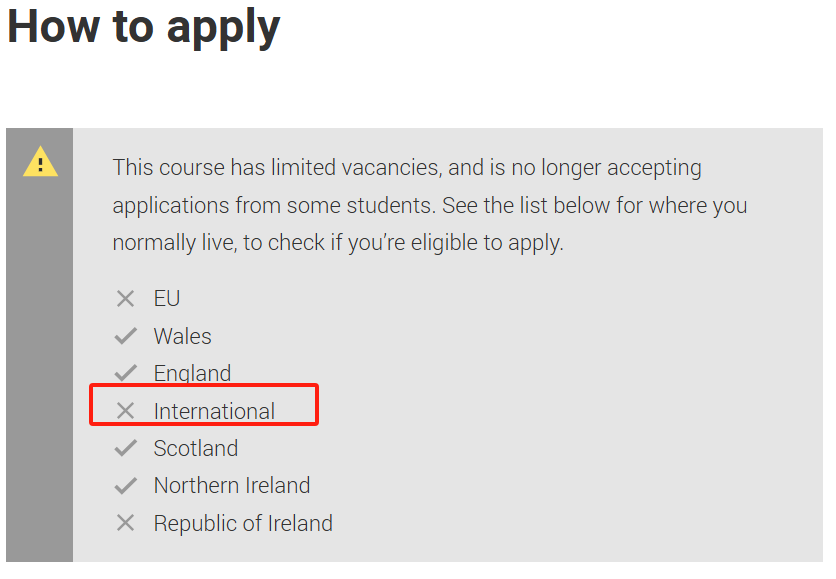The width and height of the screenshot is (836, 579).
Task: Click the word eligible in the notice
Action: pyautogui.click(x=444, y=243)
